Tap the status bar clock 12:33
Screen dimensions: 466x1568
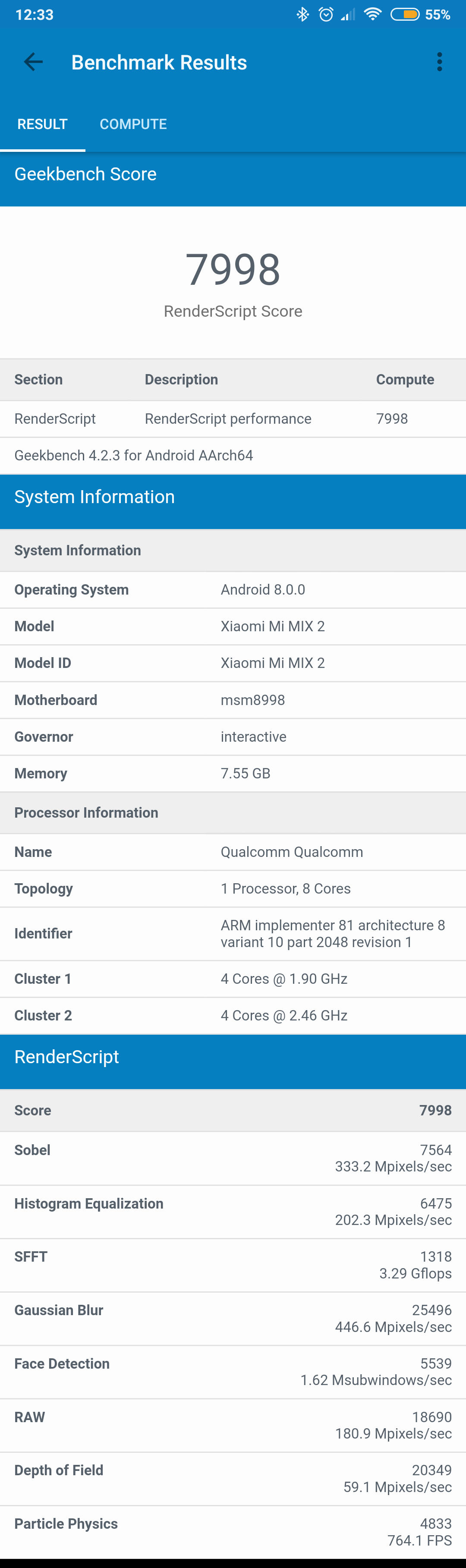pos(35,15)
